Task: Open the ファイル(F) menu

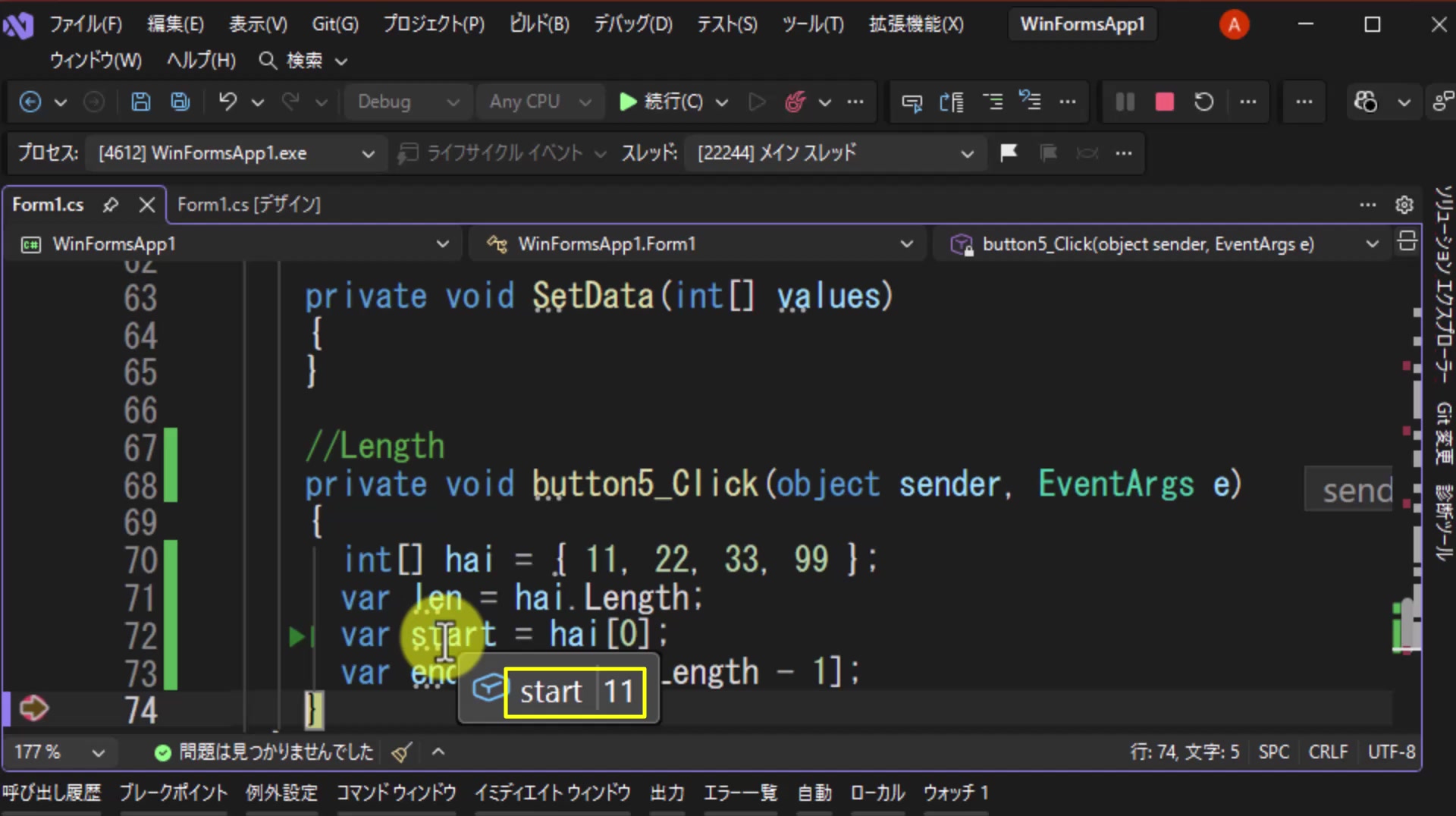Action: 86,24
